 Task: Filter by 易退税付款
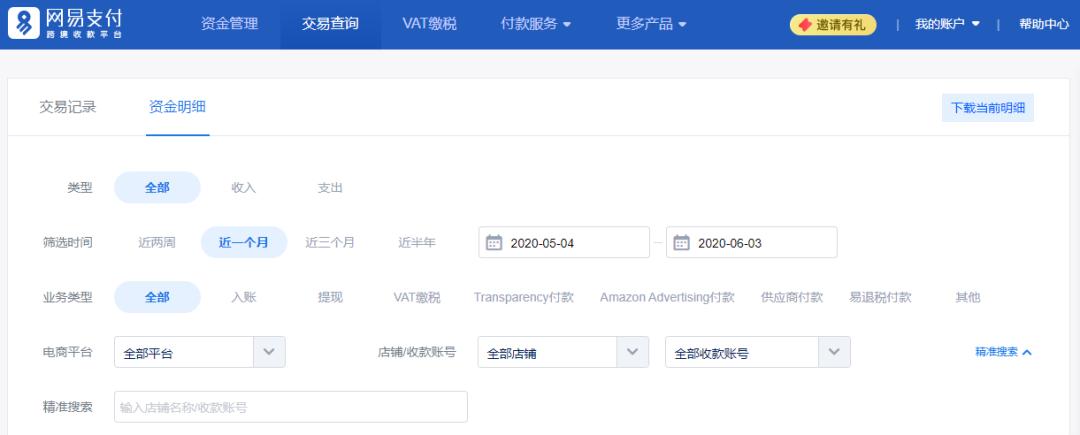click(x=880, y=297)
